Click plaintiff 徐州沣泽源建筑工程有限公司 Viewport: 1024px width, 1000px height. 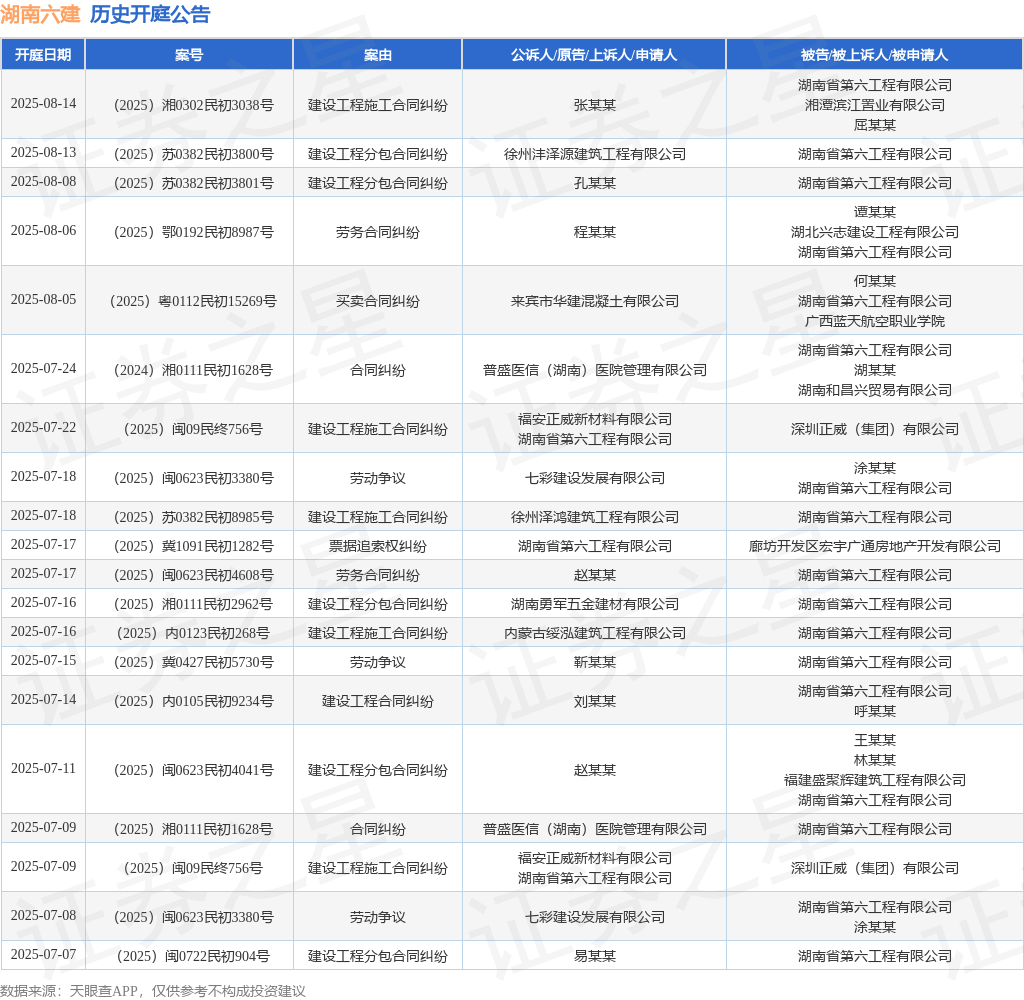tap(594, 154)
